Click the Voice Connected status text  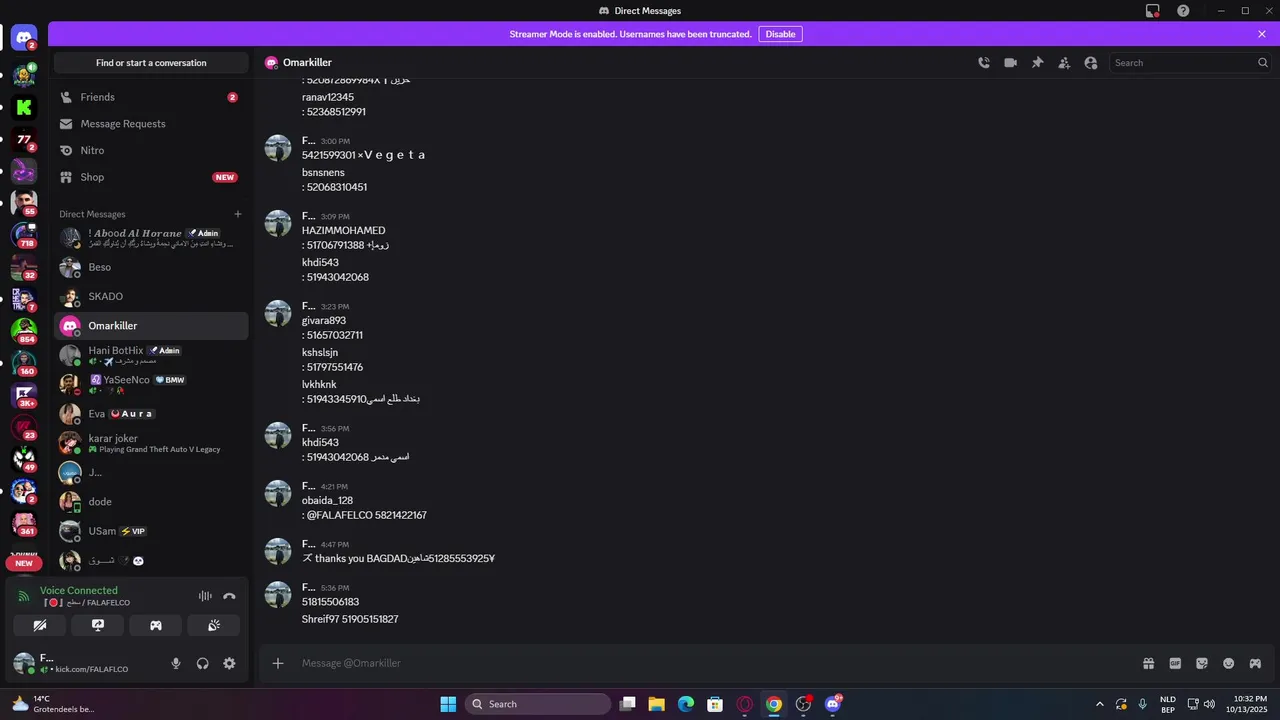[79, 591]
